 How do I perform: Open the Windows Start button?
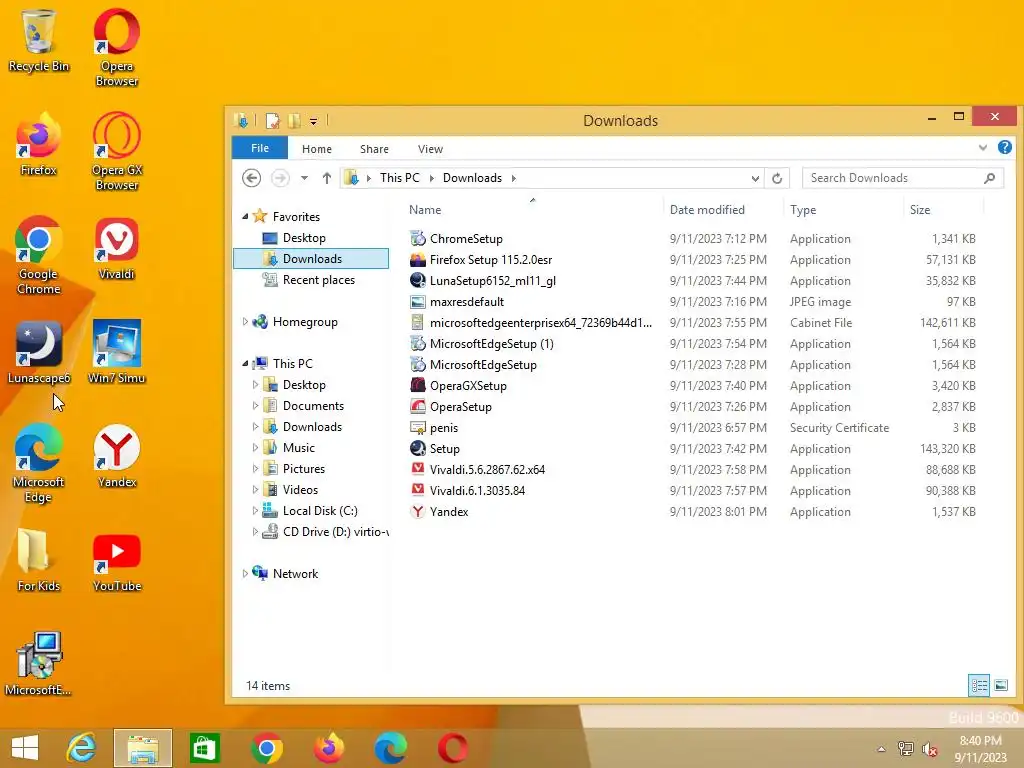tap(25, 748)
